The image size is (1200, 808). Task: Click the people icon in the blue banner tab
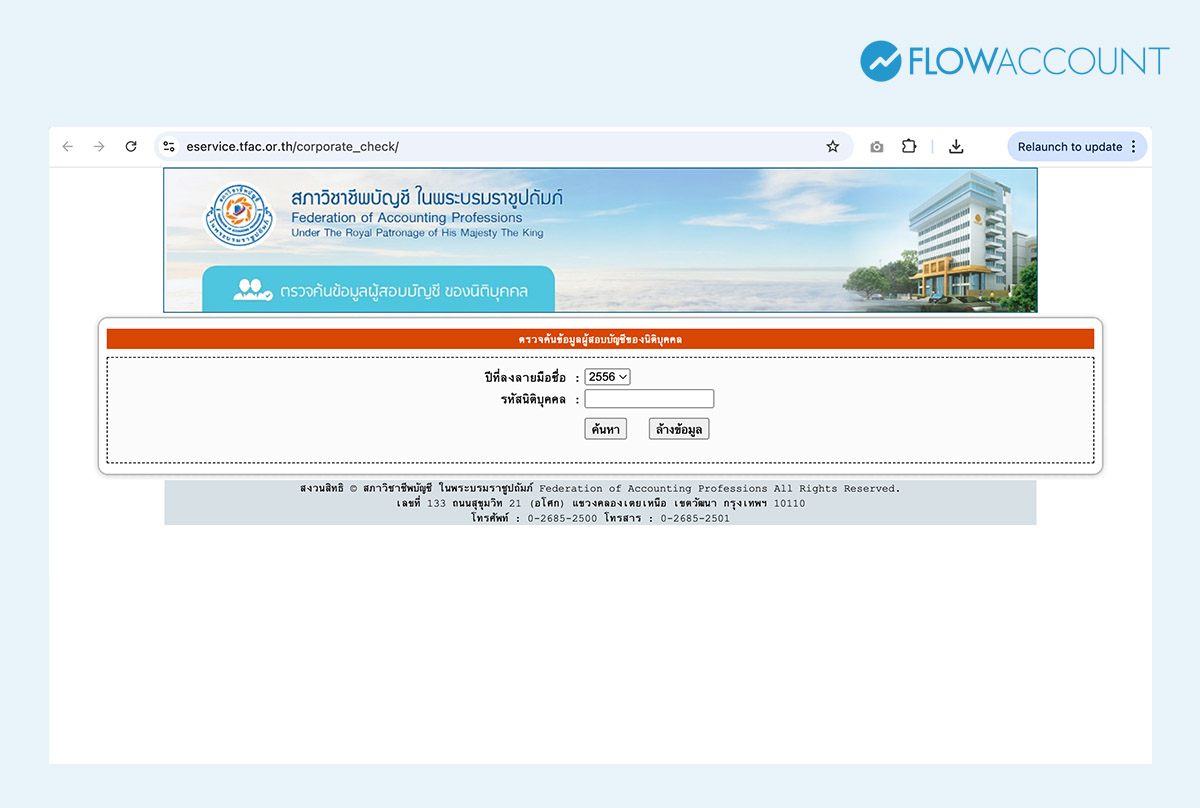252,290
